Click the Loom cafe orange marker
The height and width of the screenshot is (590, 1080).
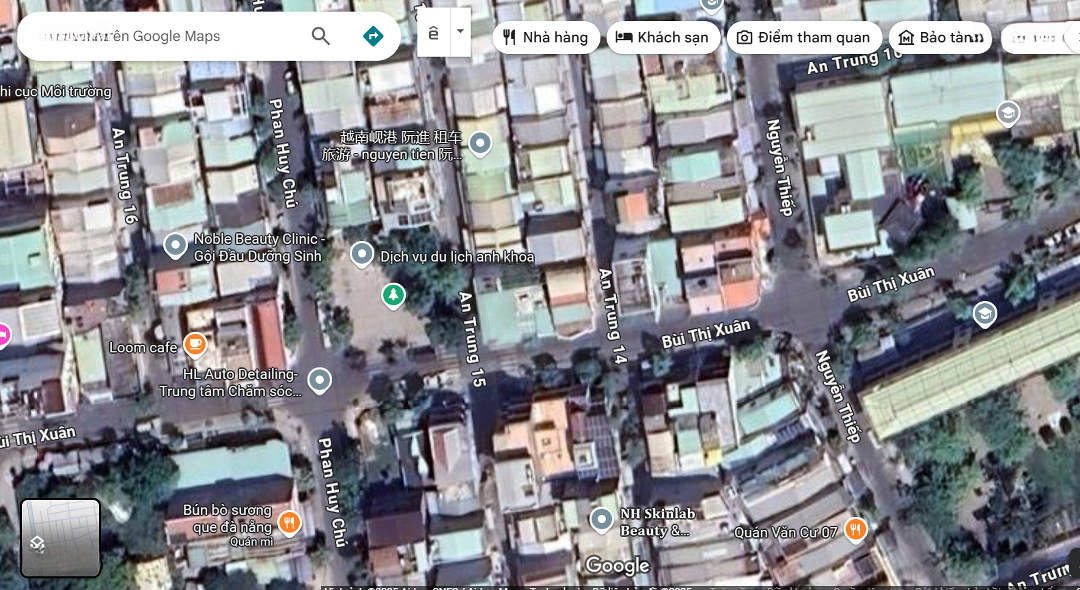point(195,346)
